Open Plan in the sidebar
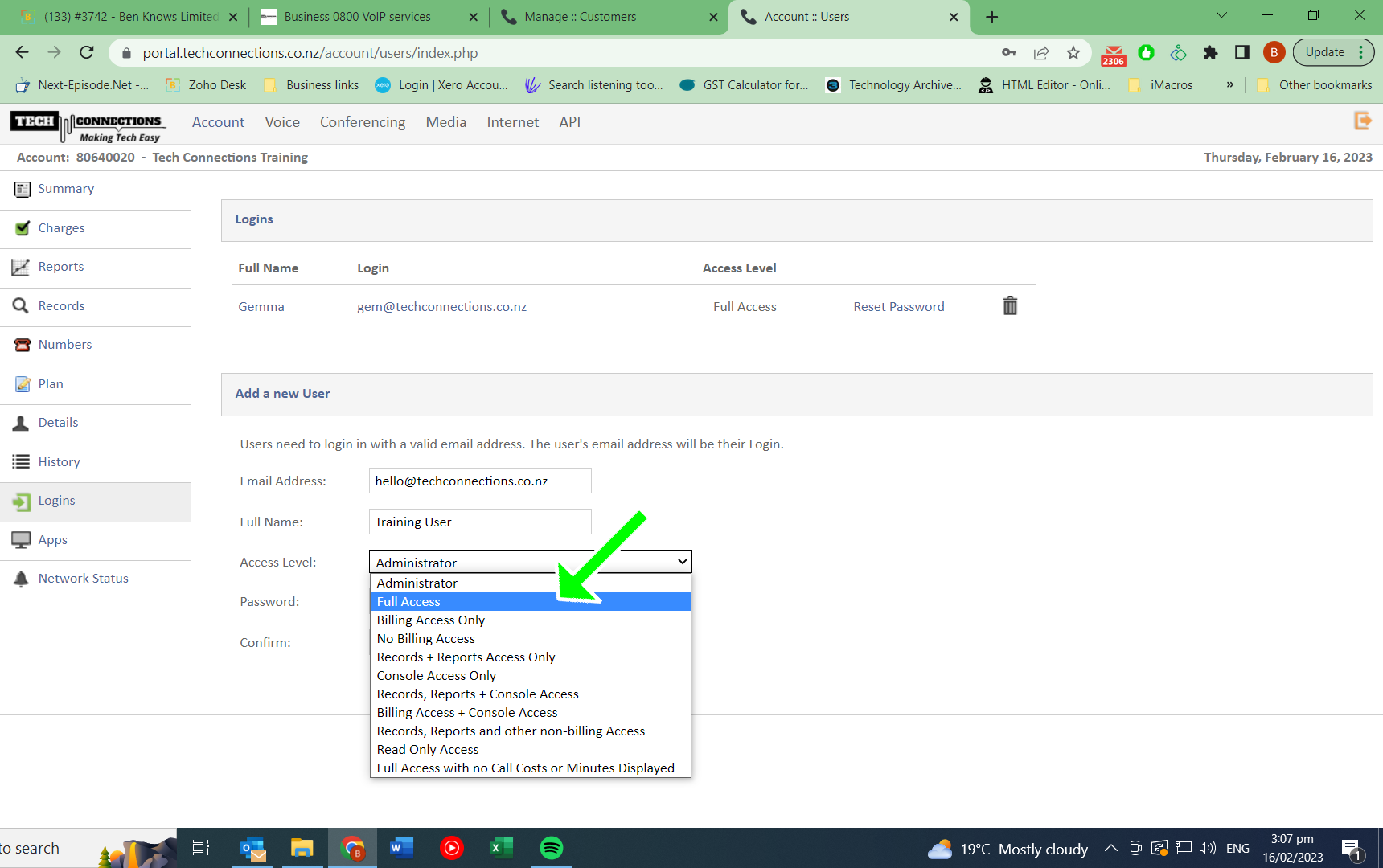1383x868 pixels. 95,384
